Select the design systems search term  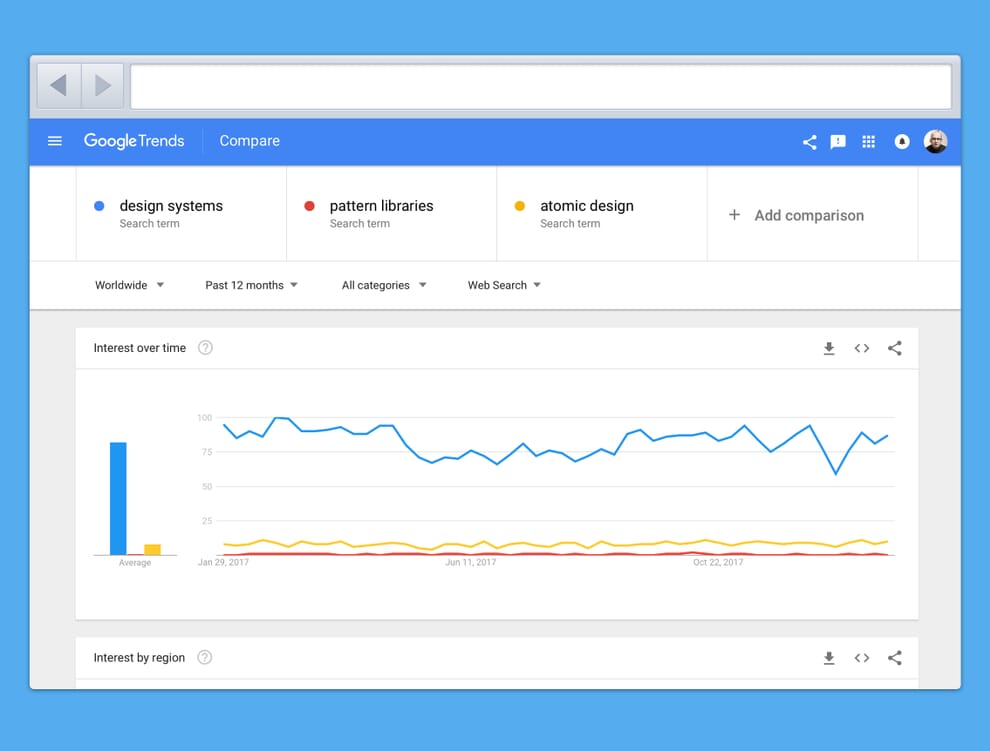click(x=171, y=206)
